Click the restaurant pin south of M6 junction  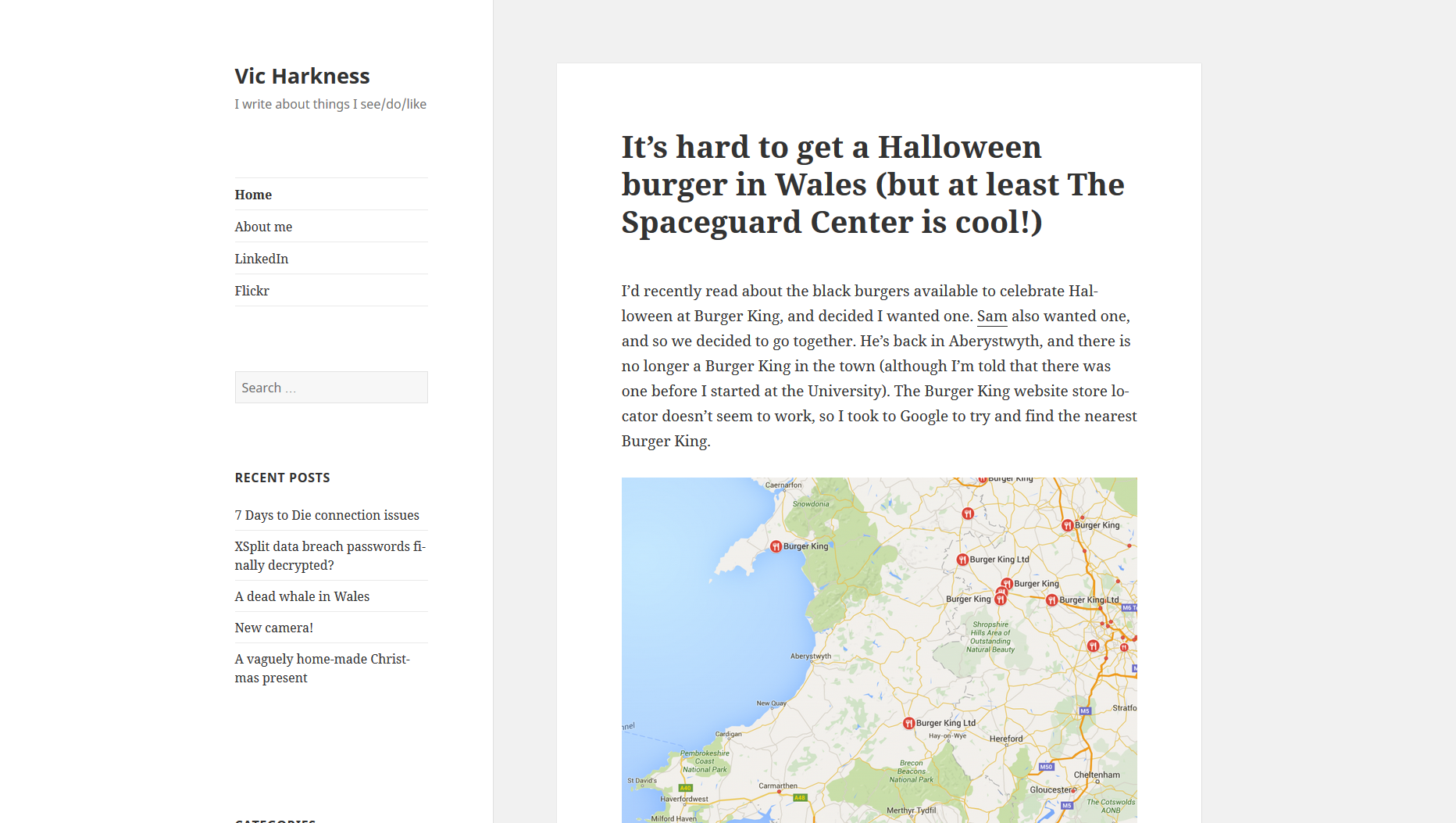point(1093,646)
